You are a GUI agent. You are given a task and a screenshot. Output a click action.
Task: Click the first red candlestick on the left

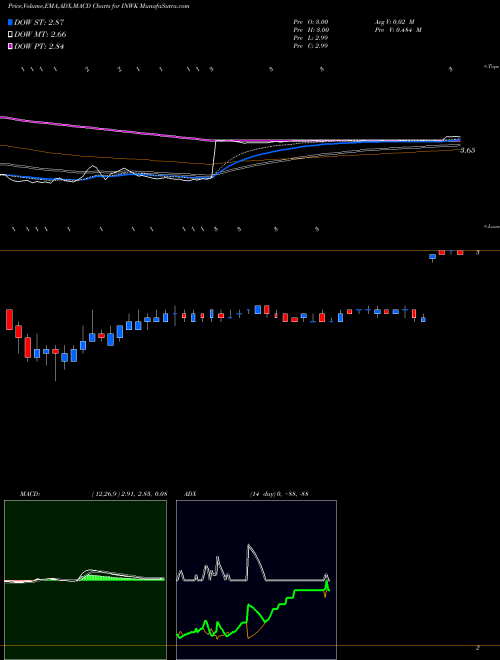pos(9,319)
